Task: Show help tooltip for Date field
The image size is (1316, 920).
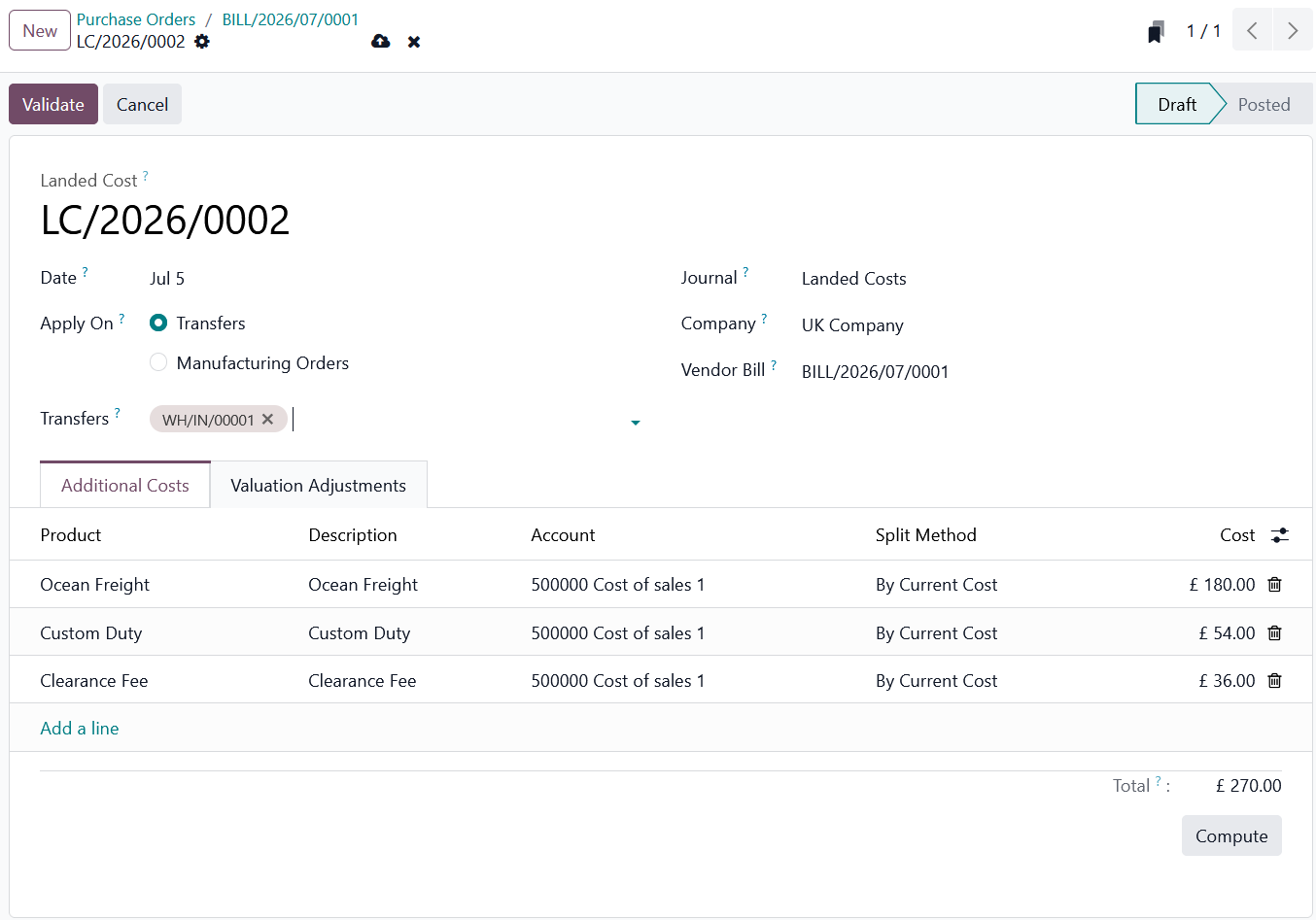Action: 85,273
